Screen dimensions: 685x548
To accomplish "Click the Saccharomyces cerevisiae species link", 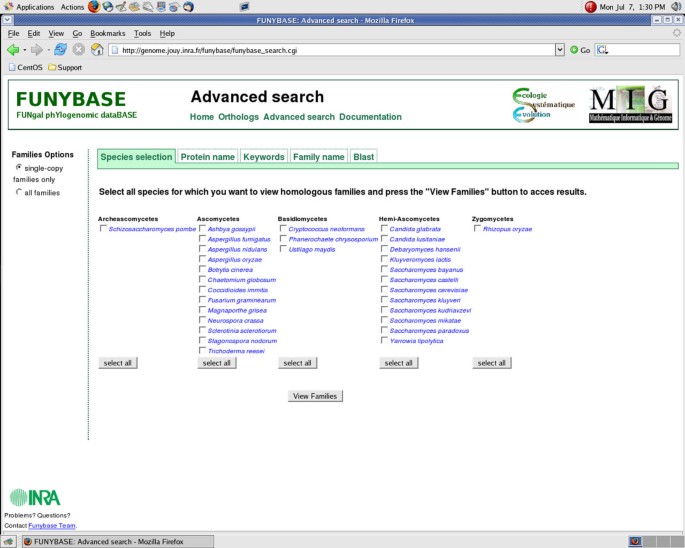I will coord(429,290).
